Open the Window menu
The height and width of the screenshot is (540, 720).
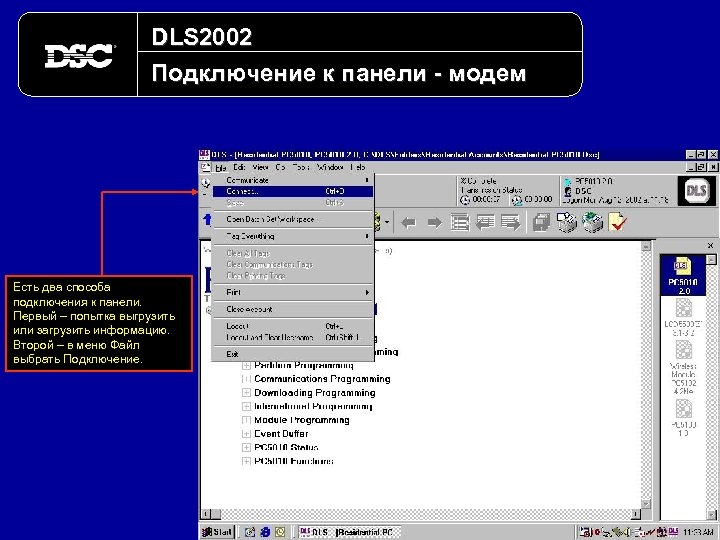pyautogui.click(x=330, y=168)
